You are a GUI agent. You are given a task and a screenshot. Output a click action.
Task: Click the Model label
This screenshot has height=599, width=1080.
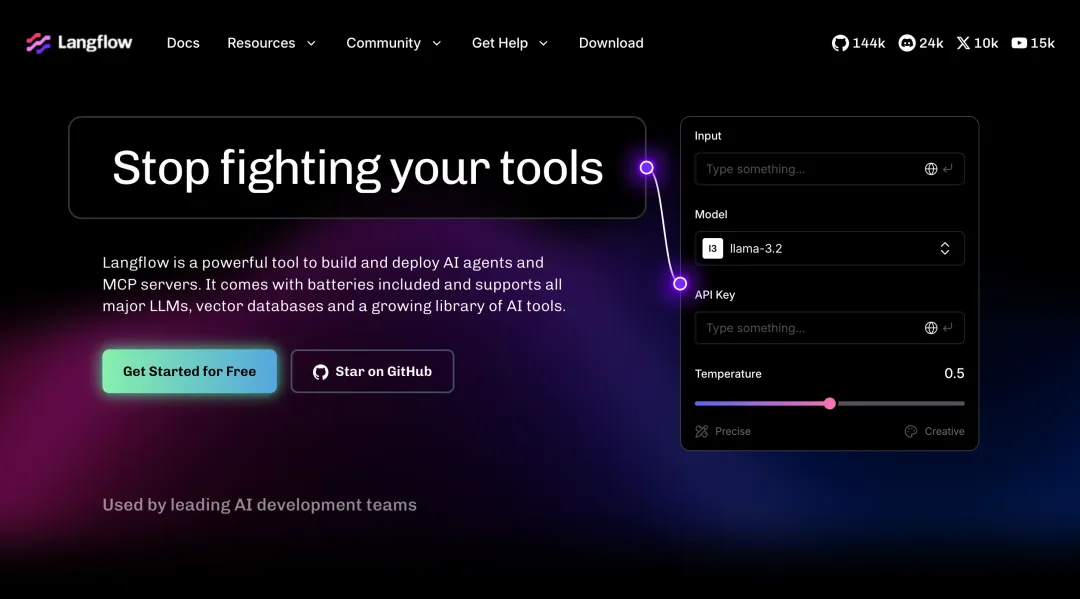click(711, 214)
